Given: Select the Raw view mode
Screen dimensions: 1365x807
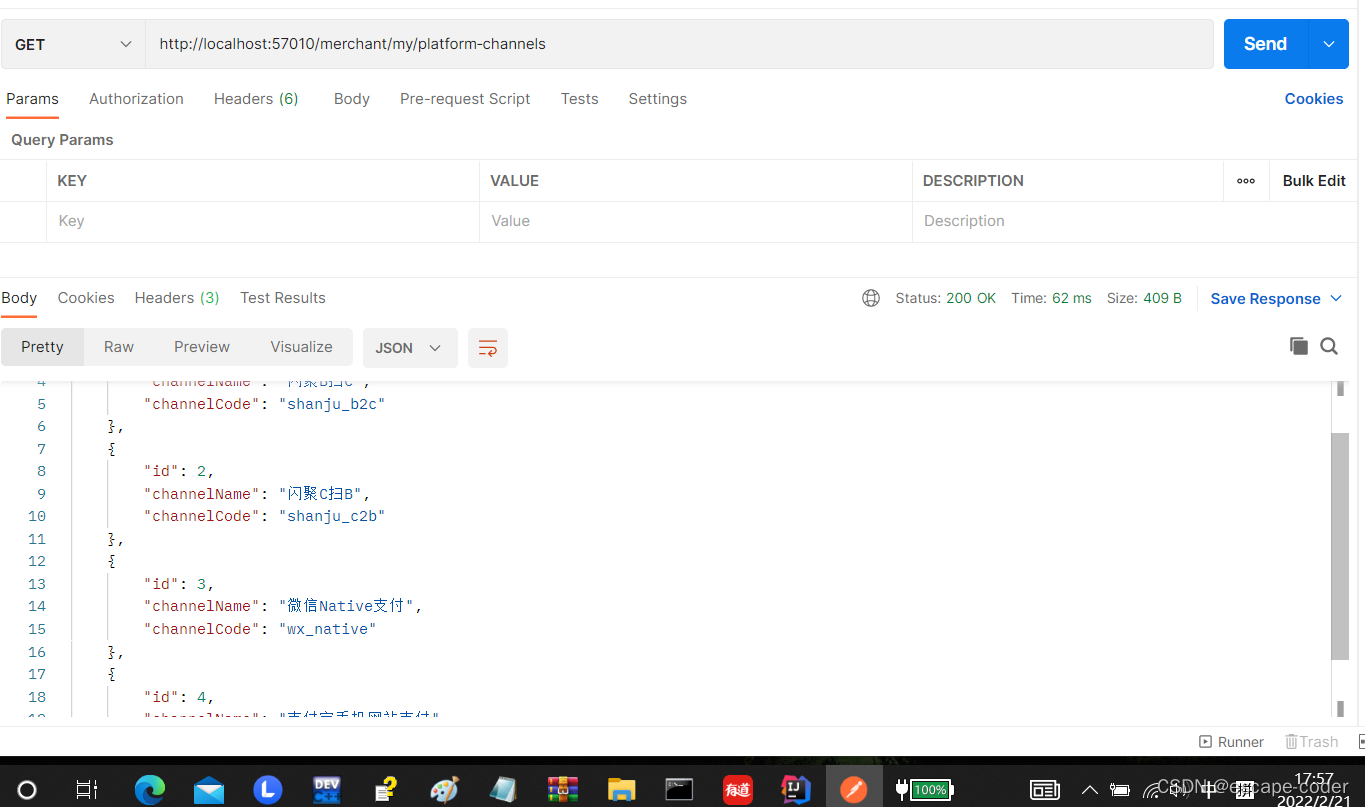Looking at the screenshot, I should 119,347.
